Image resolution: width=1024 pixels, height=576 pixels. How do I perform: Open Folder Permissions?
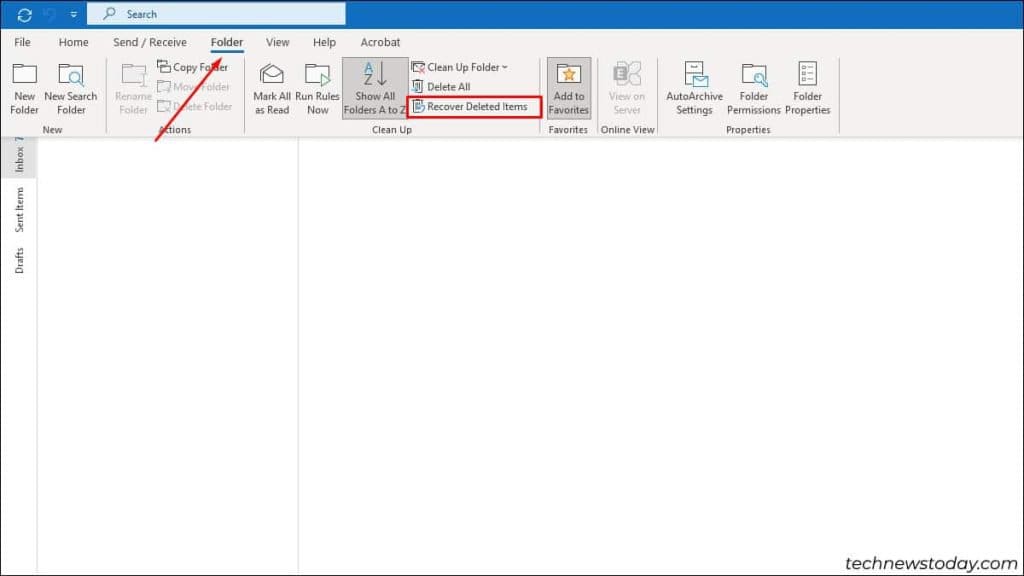tap(752, 88)
